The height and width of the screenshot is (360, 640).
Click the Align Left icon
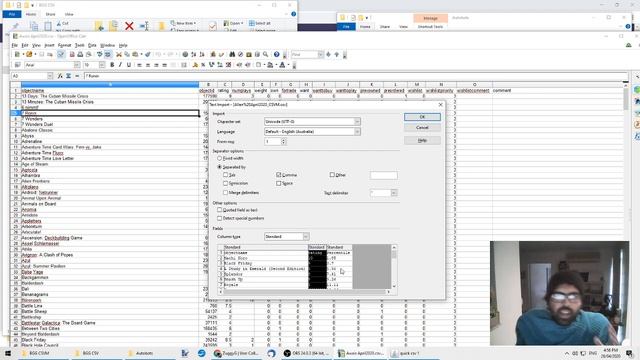pyautogui.click(x=140, y=65)
